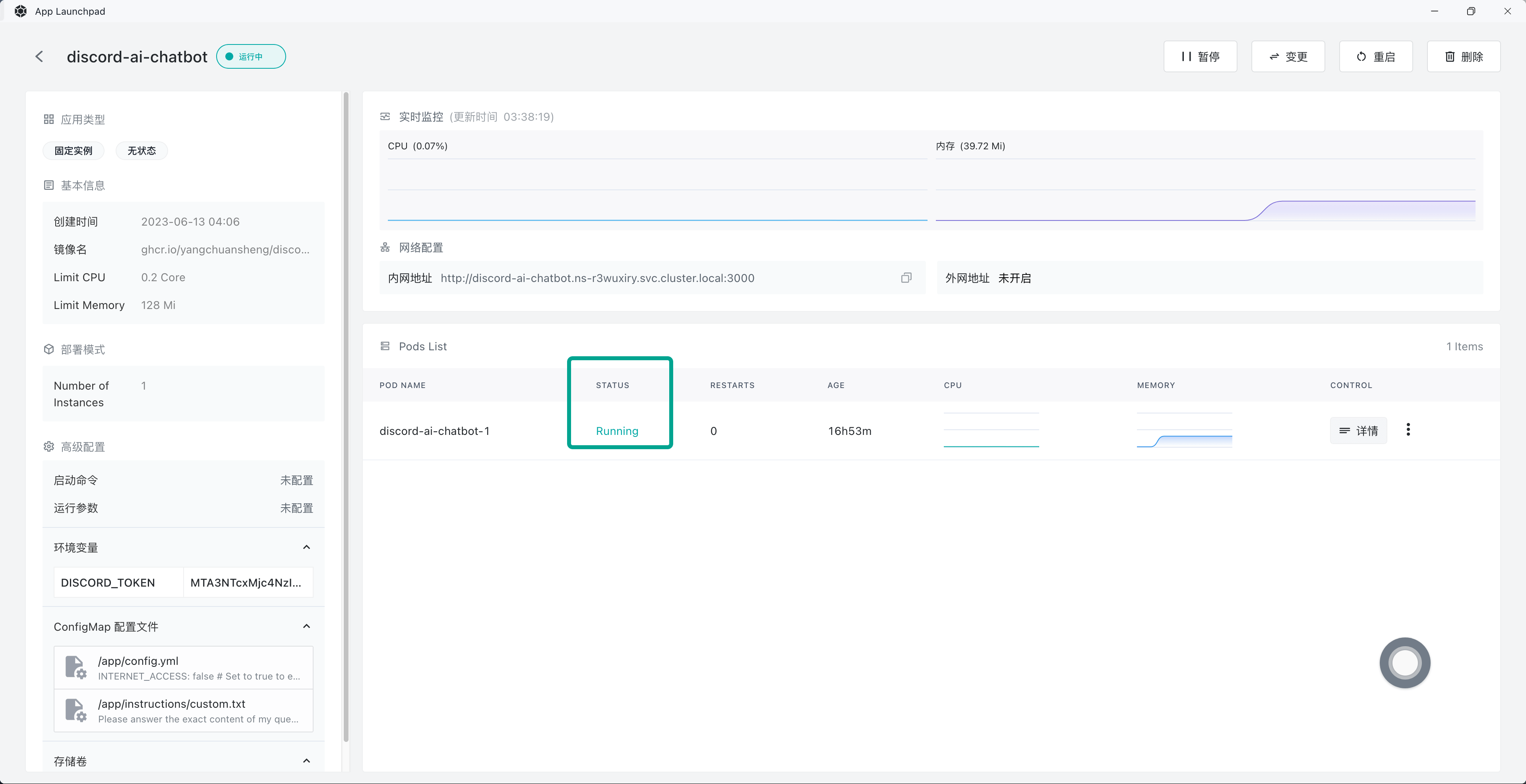Screen dimensions: 1526x784
Task: Open the pod's three-dot more menu
Action: pyautogui.click(x=1408, y=430)
